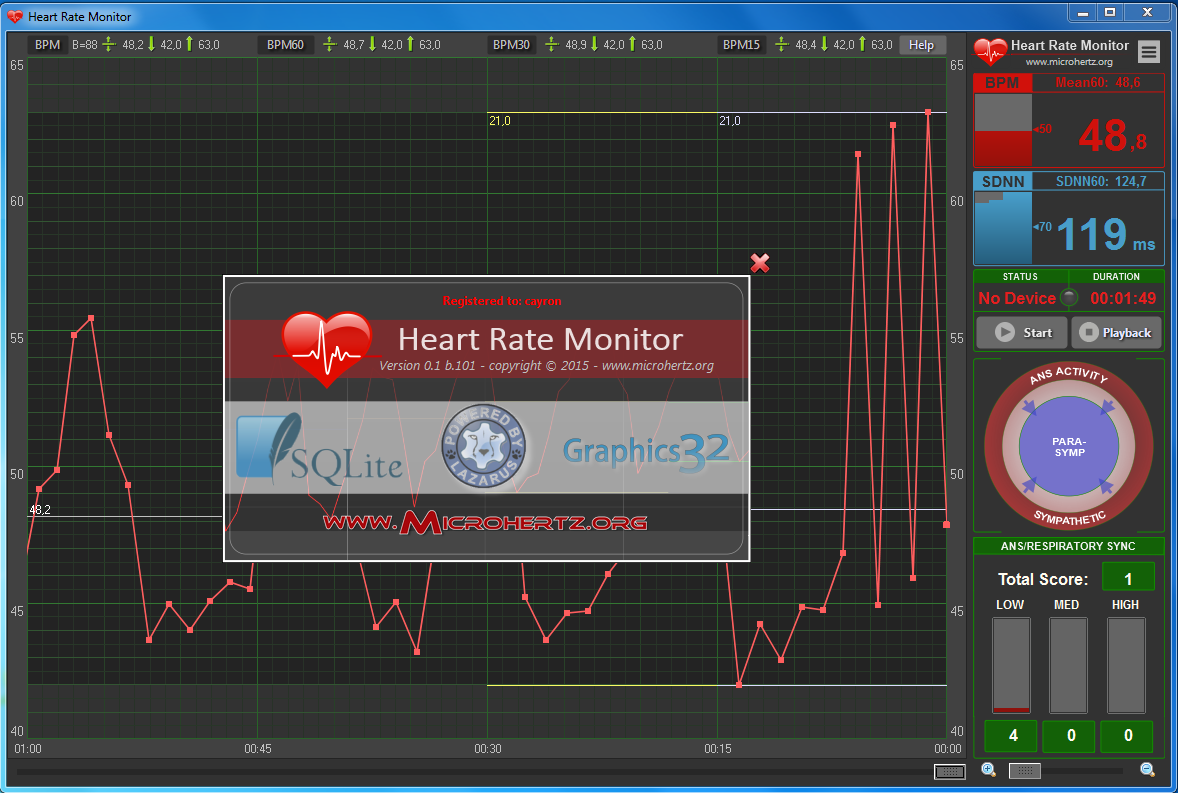Click the minimum down-arrow in the BPM30 group

tap(594, 44)
